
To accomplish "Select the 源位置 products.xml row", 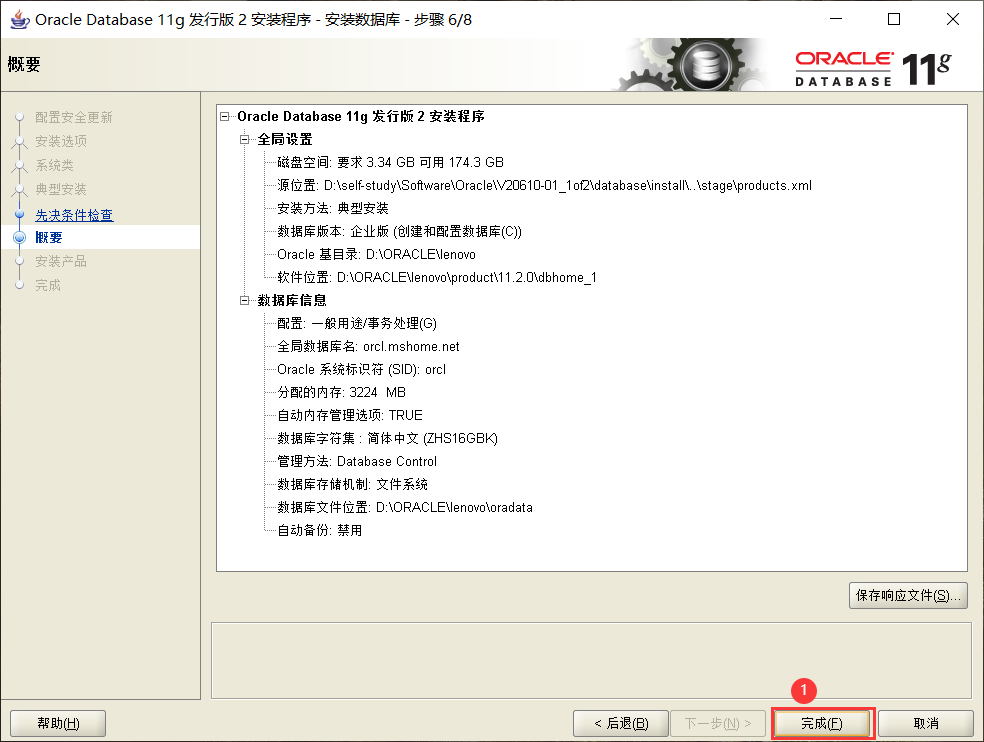I will coord(544,186).
